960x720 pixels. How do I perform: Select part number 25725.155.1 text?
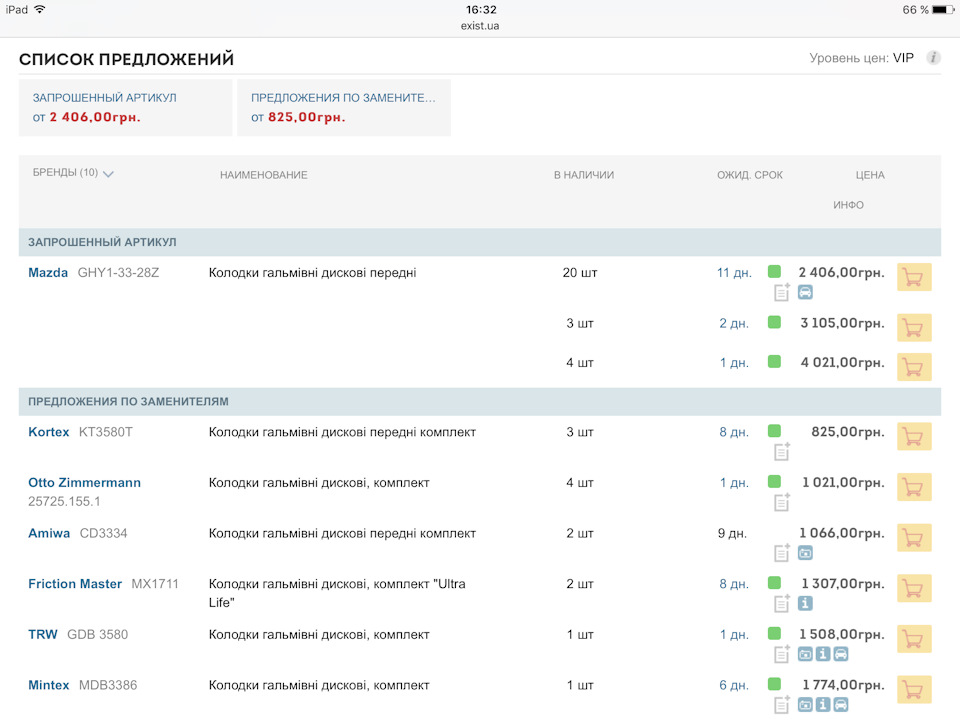coord(64,501)
